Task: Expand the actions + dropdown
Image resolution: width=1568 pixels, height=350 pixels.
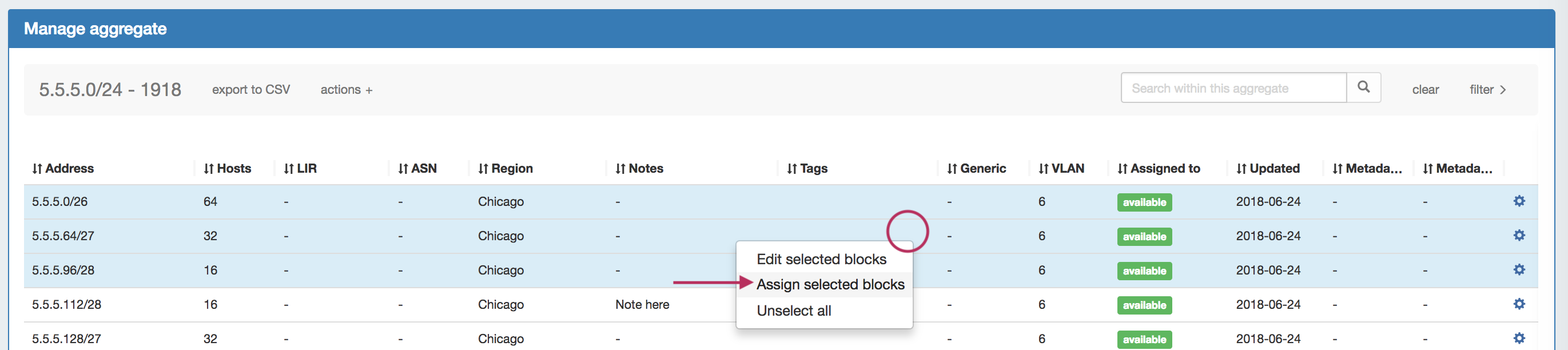Action: tap(346, 90)
